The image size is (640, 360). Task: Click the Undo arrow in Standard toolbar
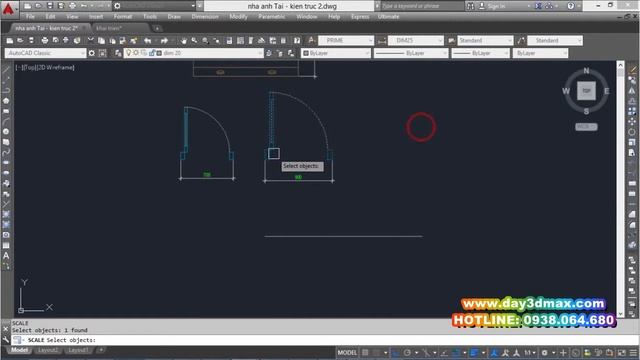[x=147, y=40]
